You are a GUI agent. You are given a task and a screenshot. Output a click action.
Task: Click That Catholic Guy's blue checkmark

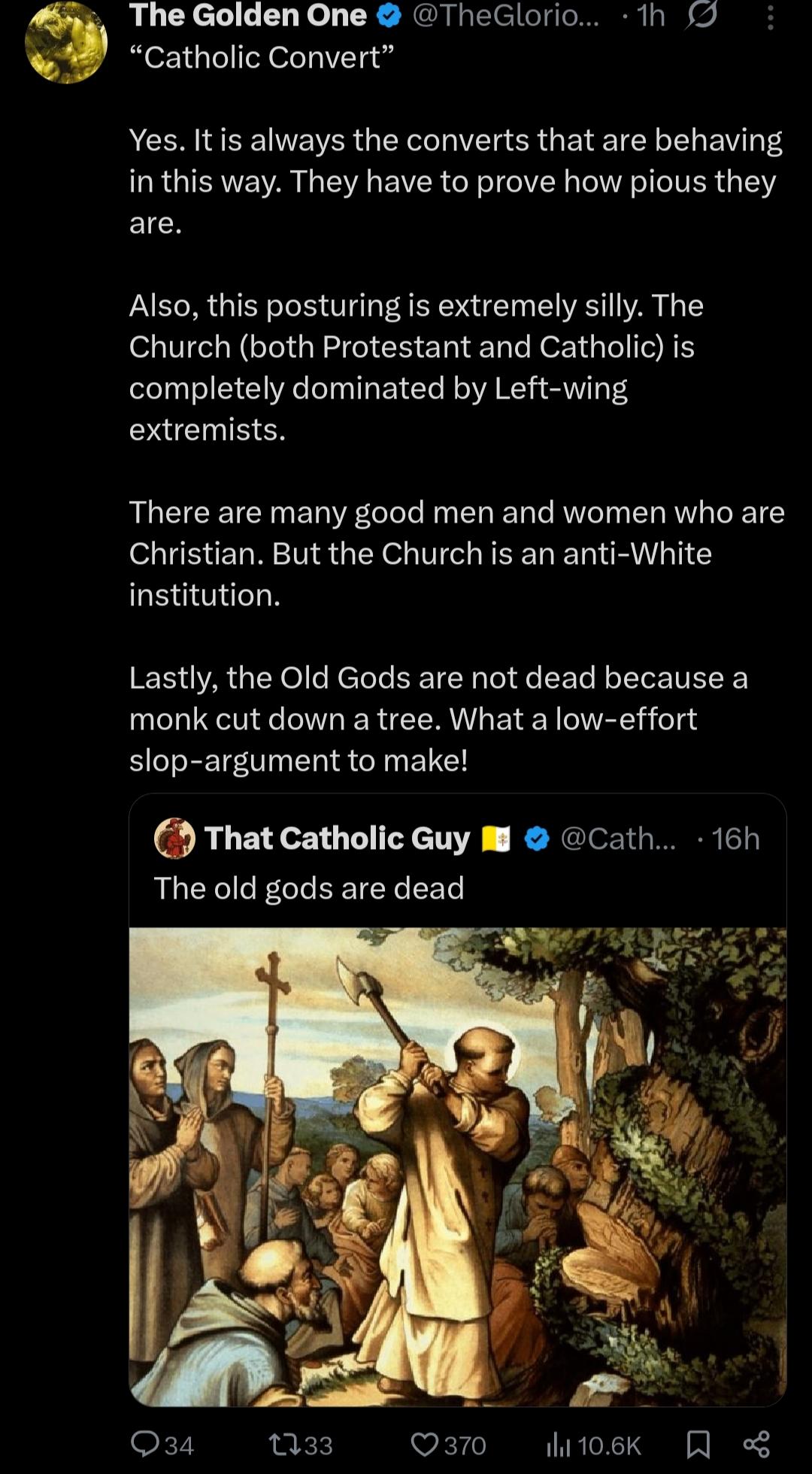[536, 839]
